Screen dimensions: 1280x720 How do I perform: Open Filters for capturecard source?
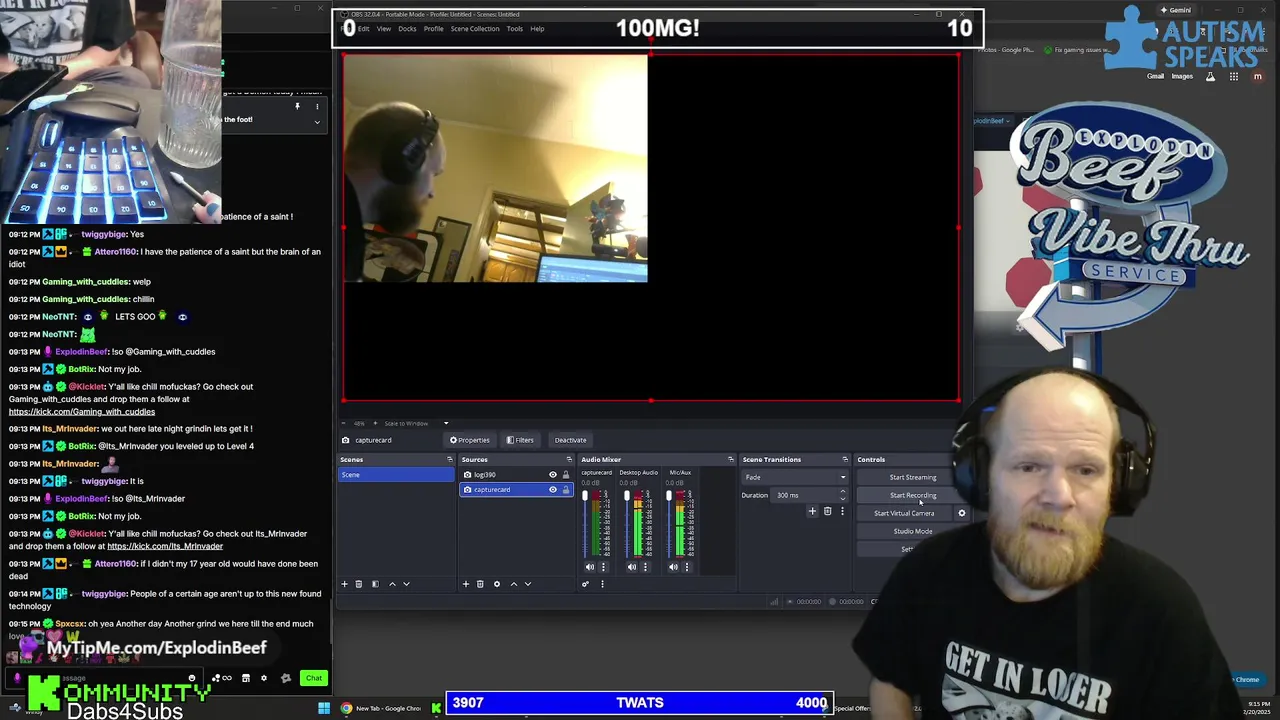tap(519, 440)
